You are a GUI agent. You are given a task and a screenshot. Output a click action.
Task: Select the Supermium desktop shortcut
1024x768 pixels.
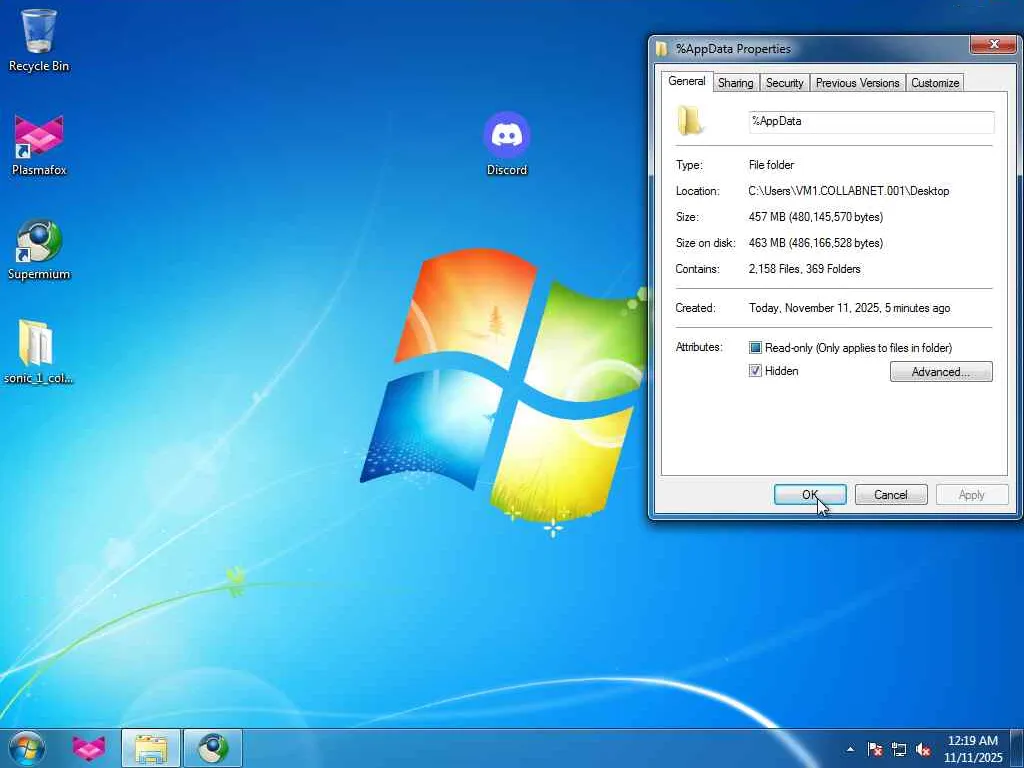39,249
